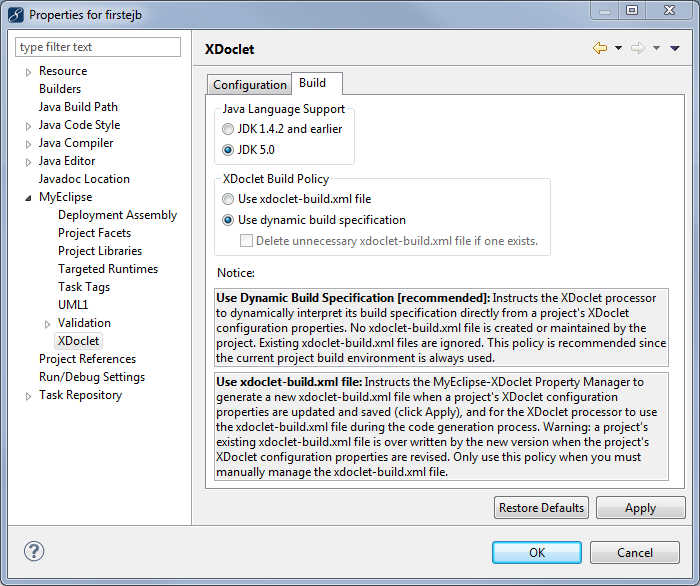Click the MyEclipse icon in title bar
Viewport: 700px width, 586px height.
[x=15, y=14]
